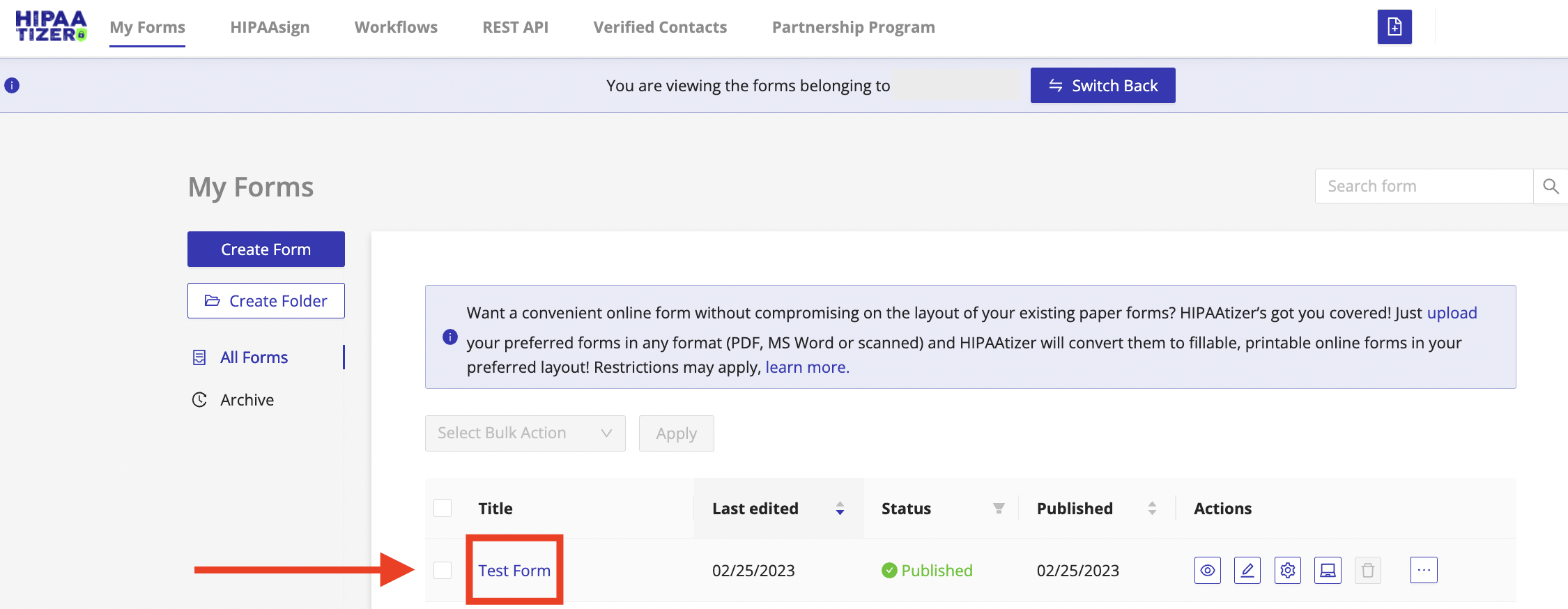
Task: Click the search magnifier icon
Action: point(1550,186)
